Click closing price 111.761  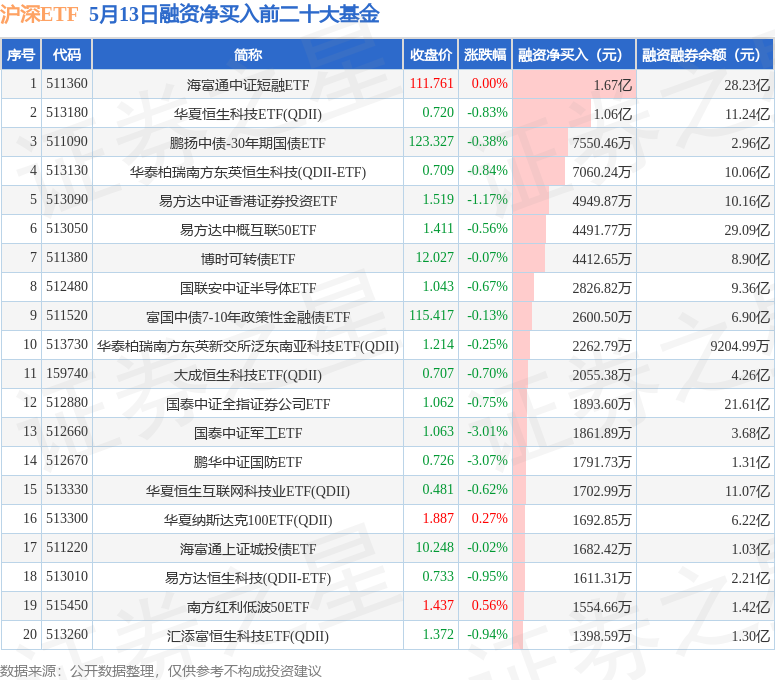click(x=431, y=84)
